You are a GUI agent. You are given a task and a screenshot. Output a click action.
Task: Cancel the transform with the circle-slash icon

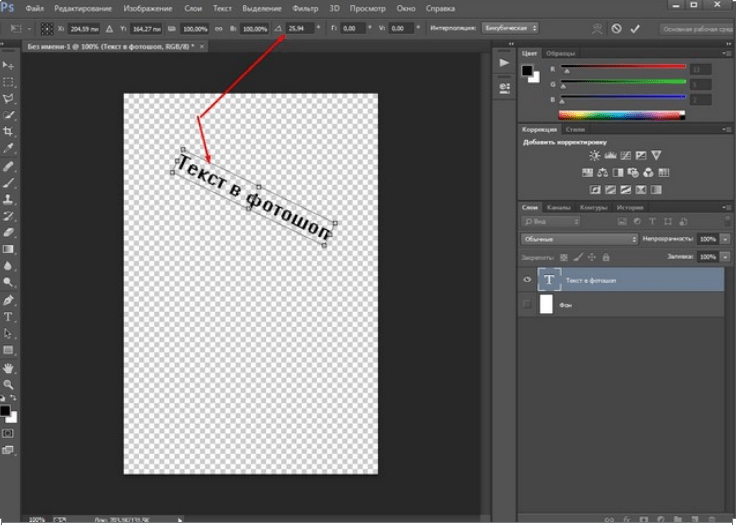pyautogui.click(x=617, y=29)
